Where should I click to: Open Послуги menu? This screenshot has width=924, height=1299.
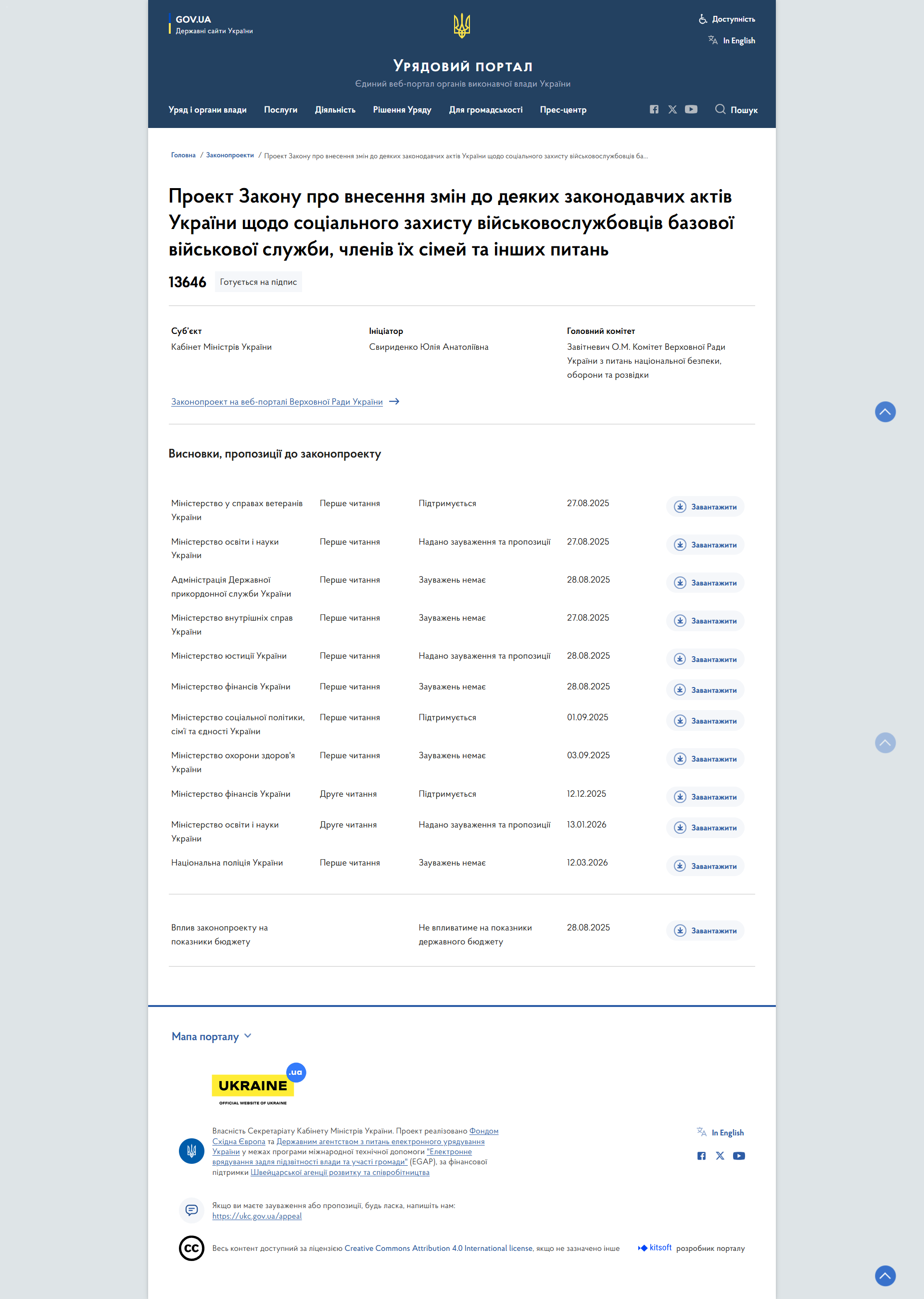[280, 110]
